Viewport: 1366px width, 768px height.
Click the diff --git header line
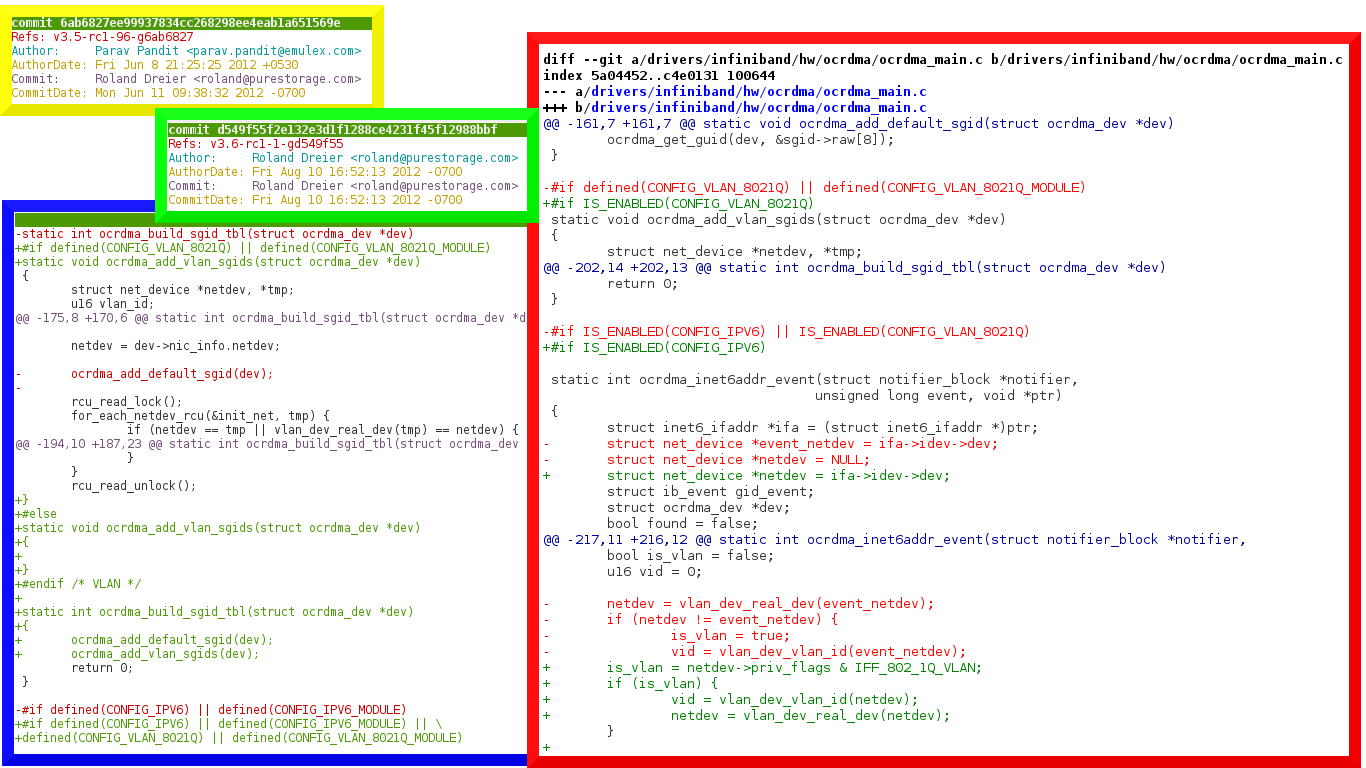pyautogui.click(x=942, y=60)
